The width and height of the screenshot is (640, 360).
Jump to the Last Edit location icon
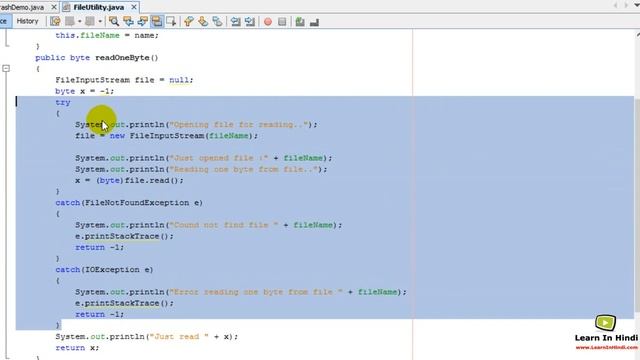[x=55, y=22]
